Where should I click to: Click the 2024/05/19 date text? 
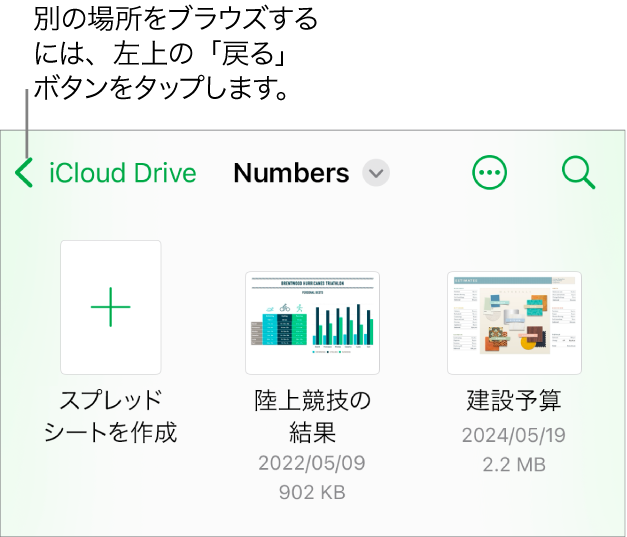[514, 435]
